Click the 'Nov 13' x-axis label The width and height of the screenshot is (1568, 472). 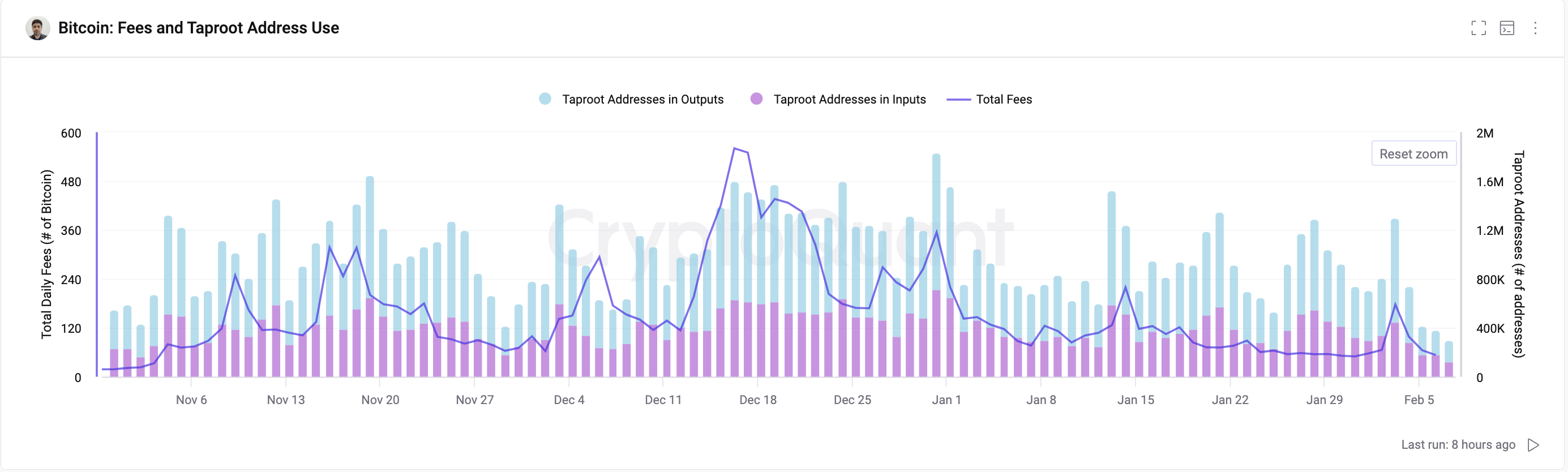[x=285, y=400]
